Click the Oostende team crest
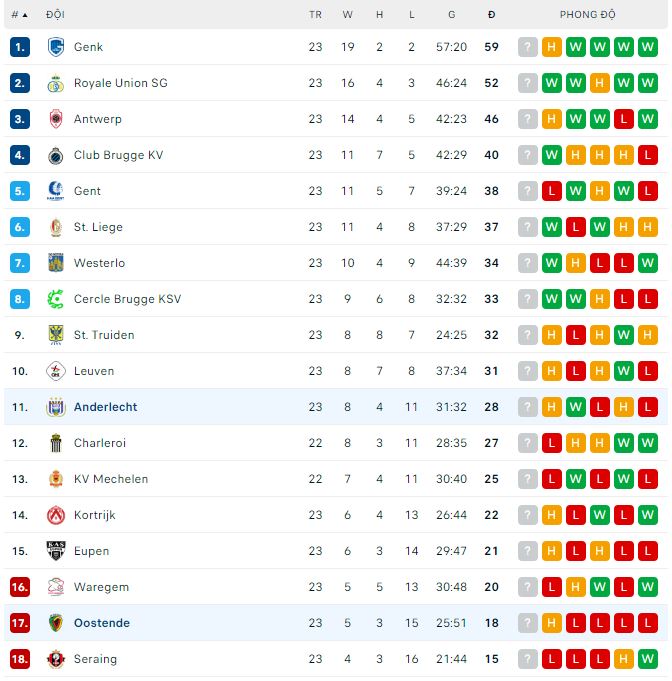Image resolution: width=672 pixels, height=681 pixels. (56, 623)
